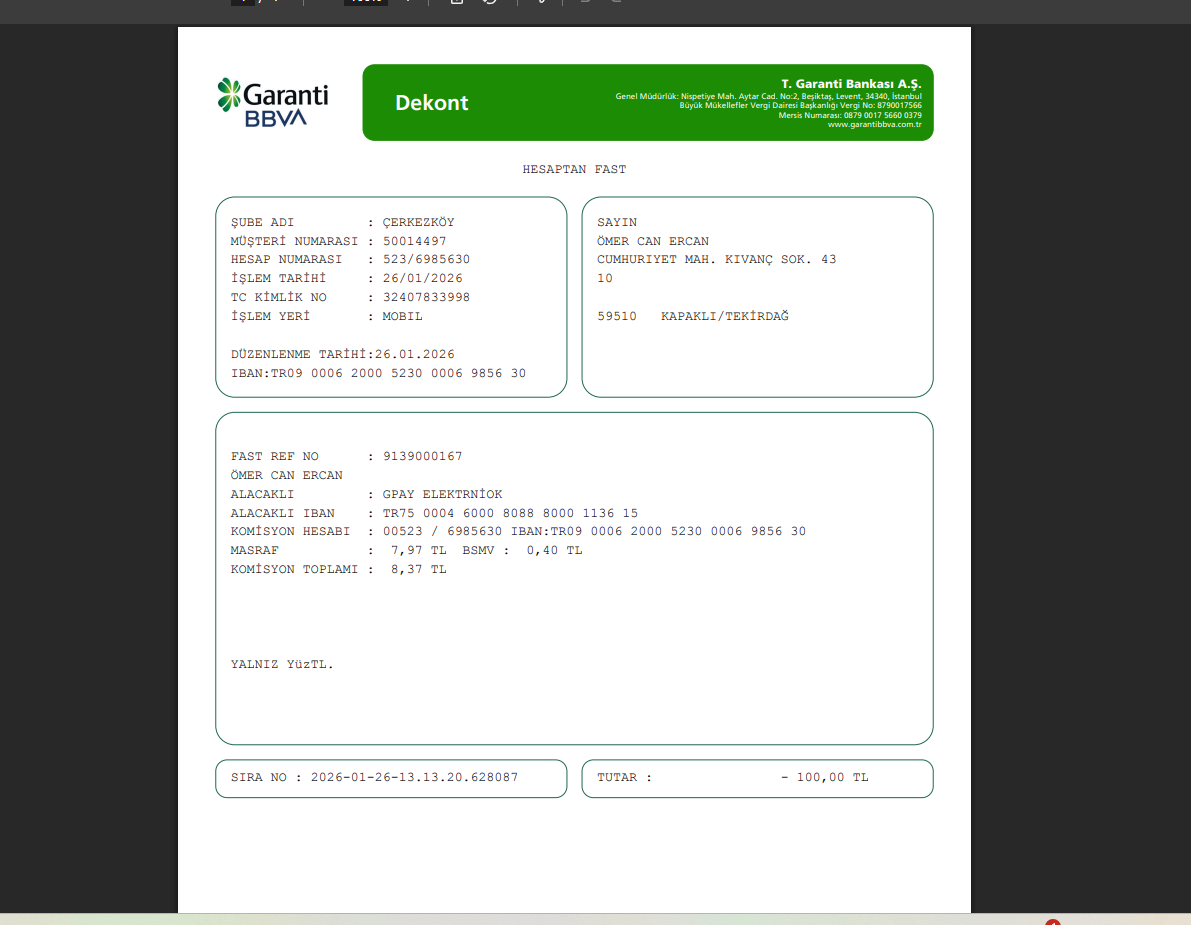Select KOMİSYON HESABI value '00523 / 6985630'

[442, 532]
